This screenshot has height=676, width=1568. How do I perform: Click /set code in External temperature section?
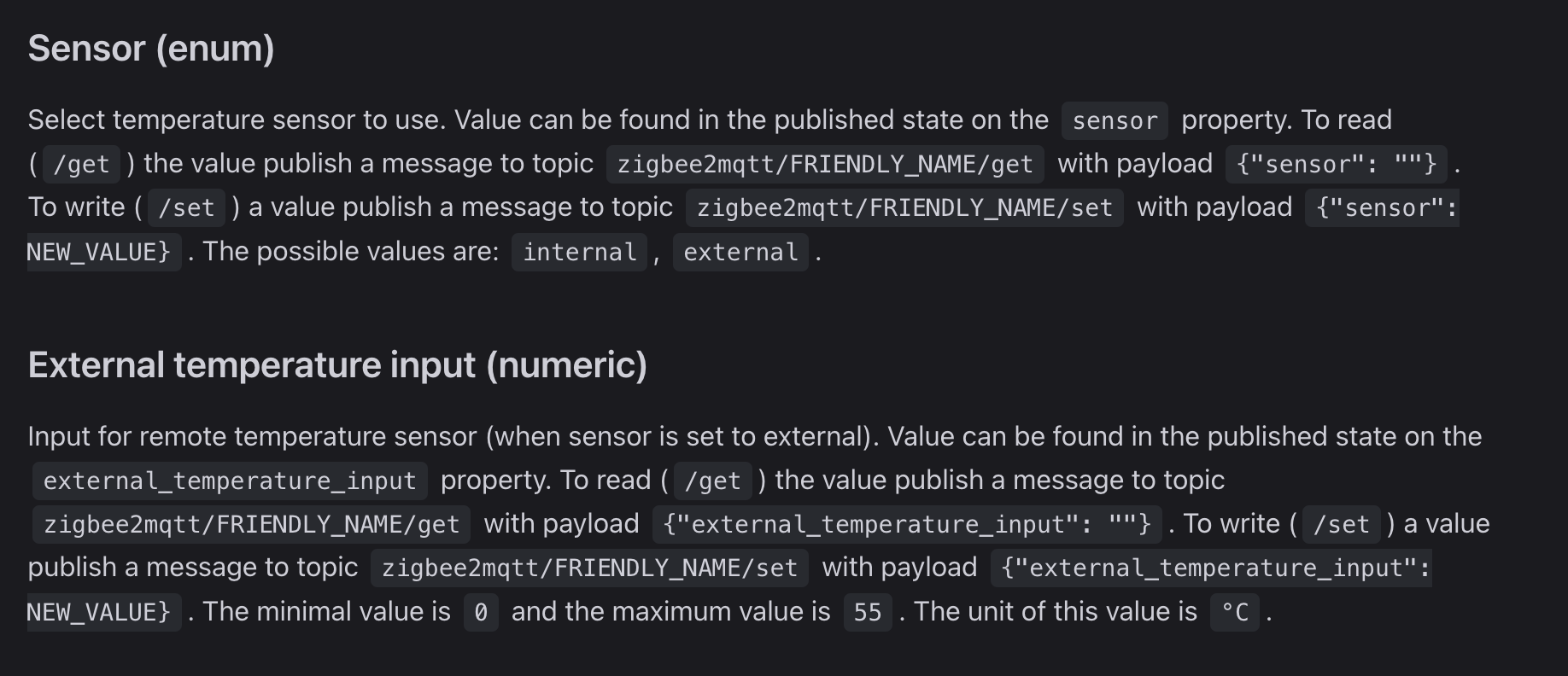pyautogui.click(x=1341, y=524)
